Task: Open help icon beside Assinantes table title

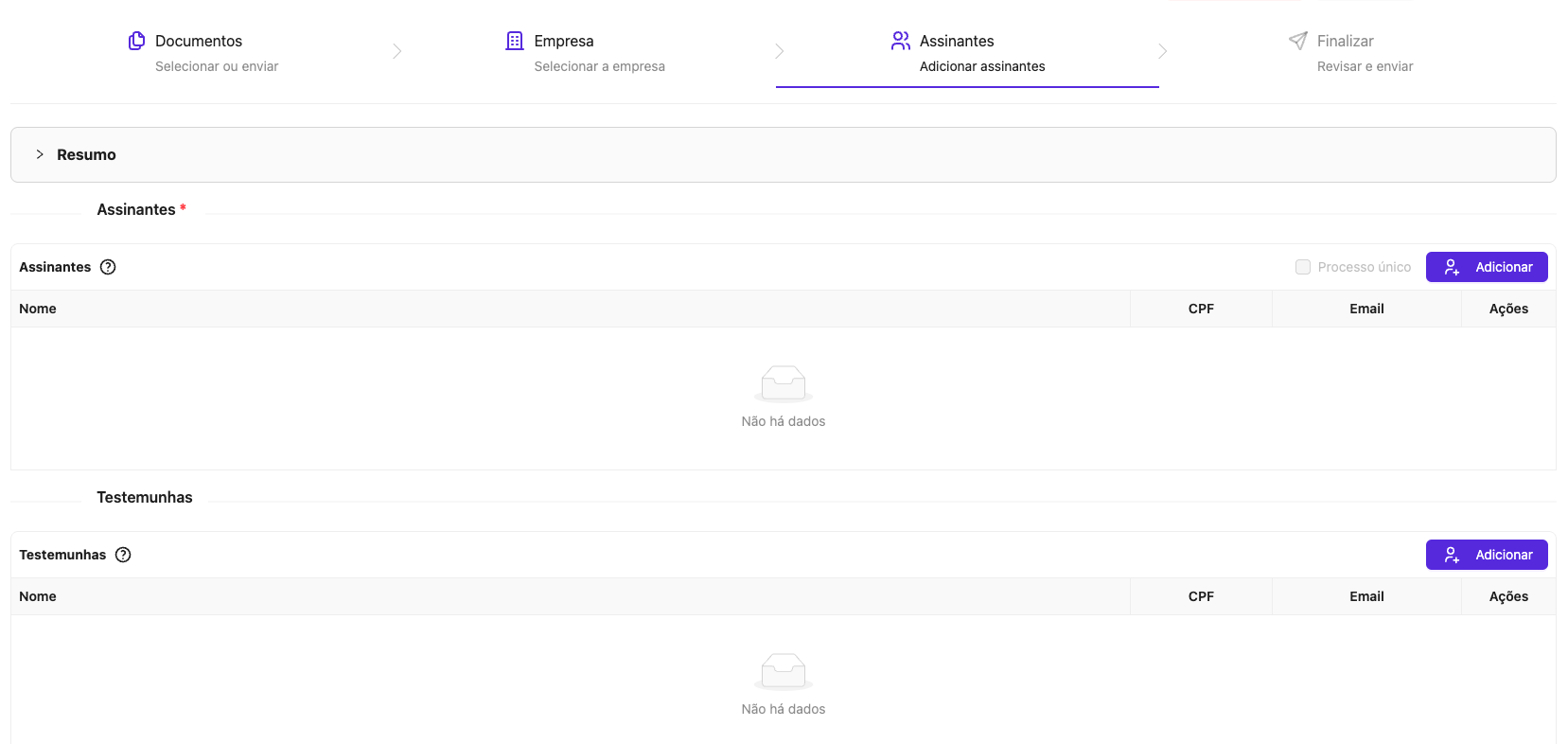Action: point(108,267)
